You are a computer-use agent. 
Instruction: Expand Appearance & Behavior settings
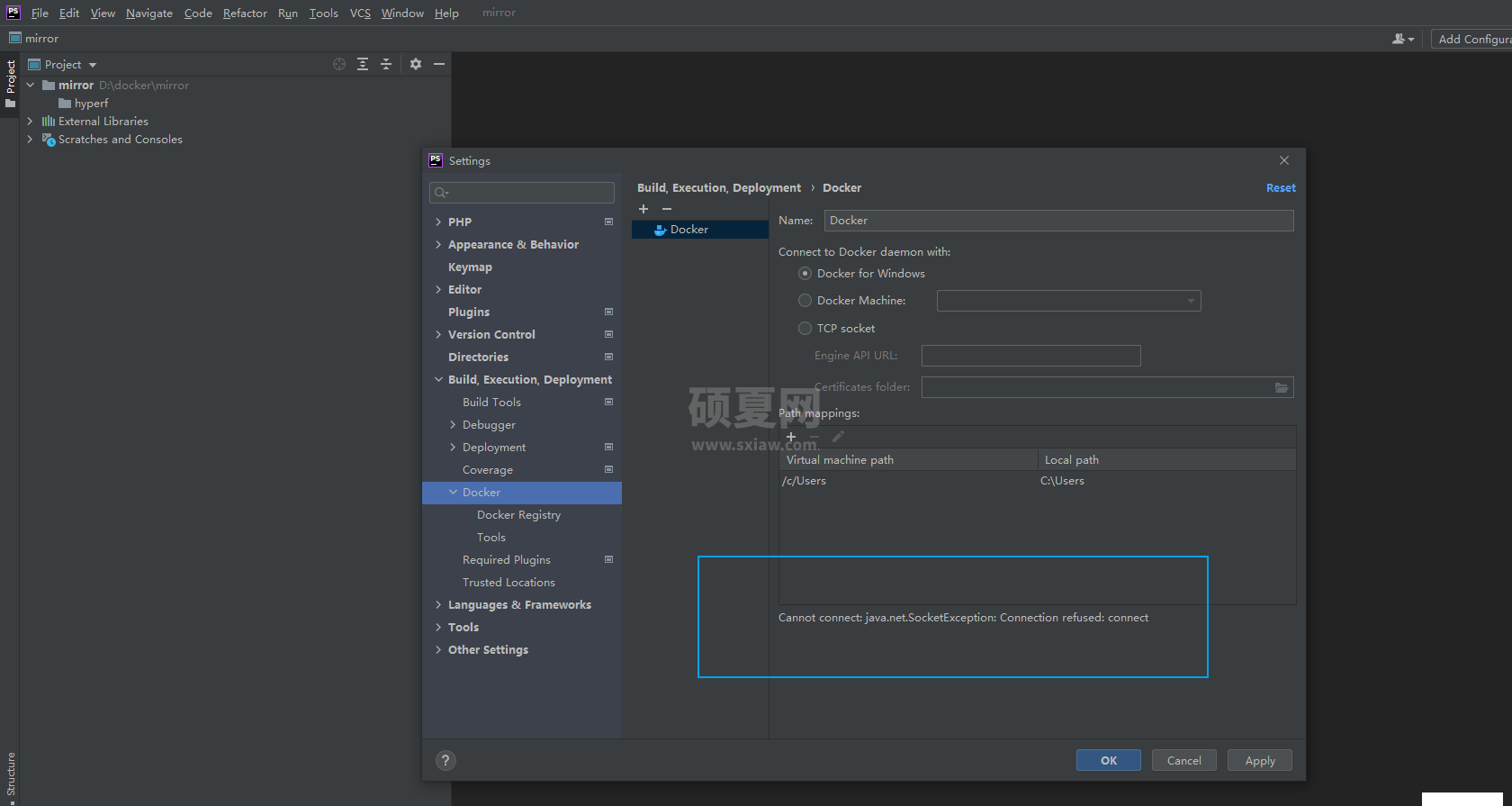438,244
